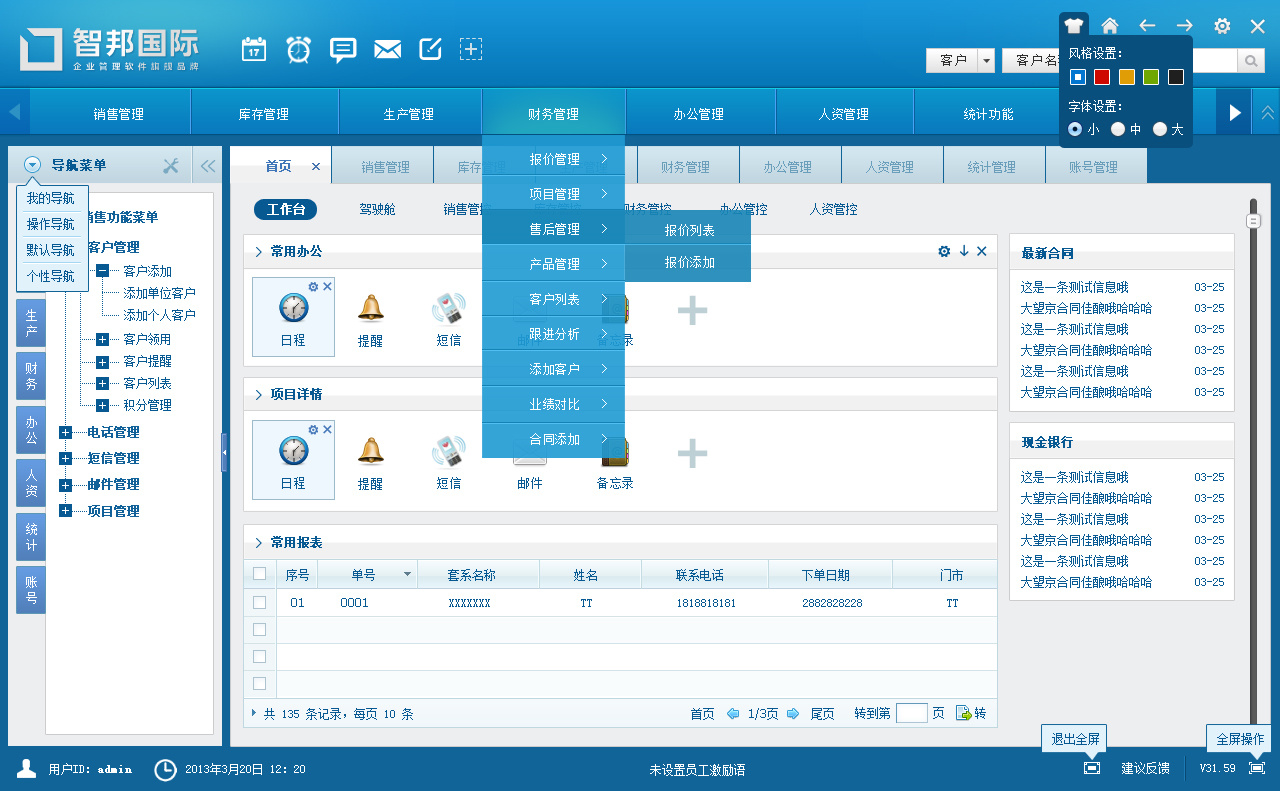Viewport: 1280px width, 791px height.
Task: Select 报价列表 from the submenu
Action: pyautogui.click(x=689, y=230)
